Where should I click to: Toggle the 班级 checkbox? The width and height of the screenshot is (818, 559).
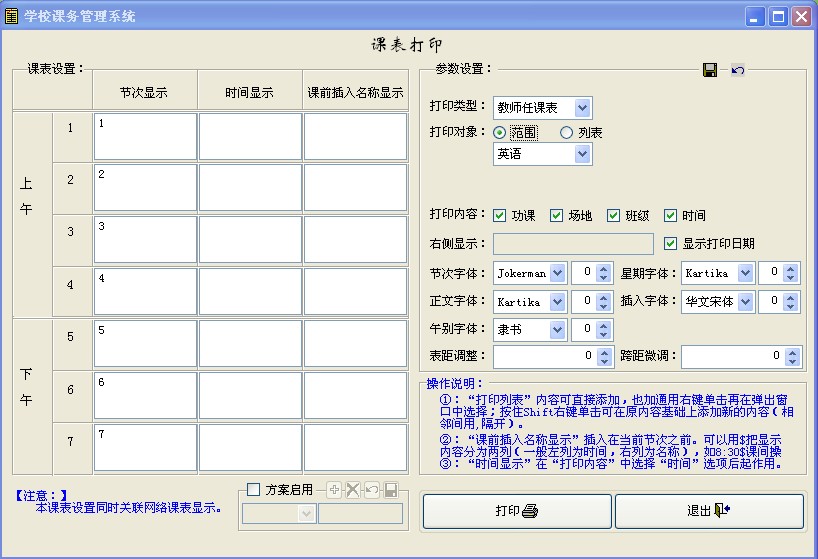[x=614, y=215]
